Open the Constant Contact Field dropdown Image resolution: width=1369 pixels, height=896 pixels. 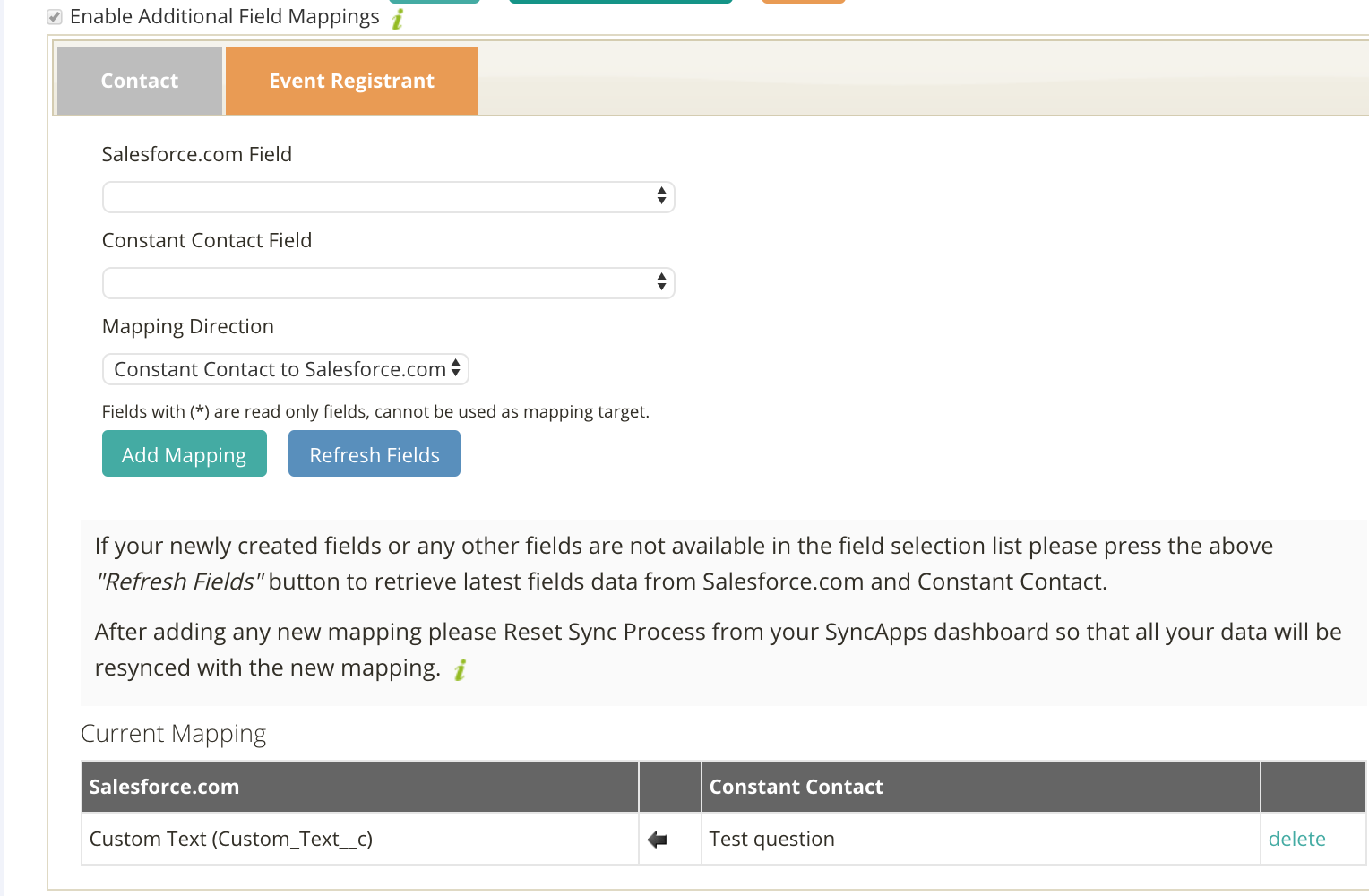point(388,283)
